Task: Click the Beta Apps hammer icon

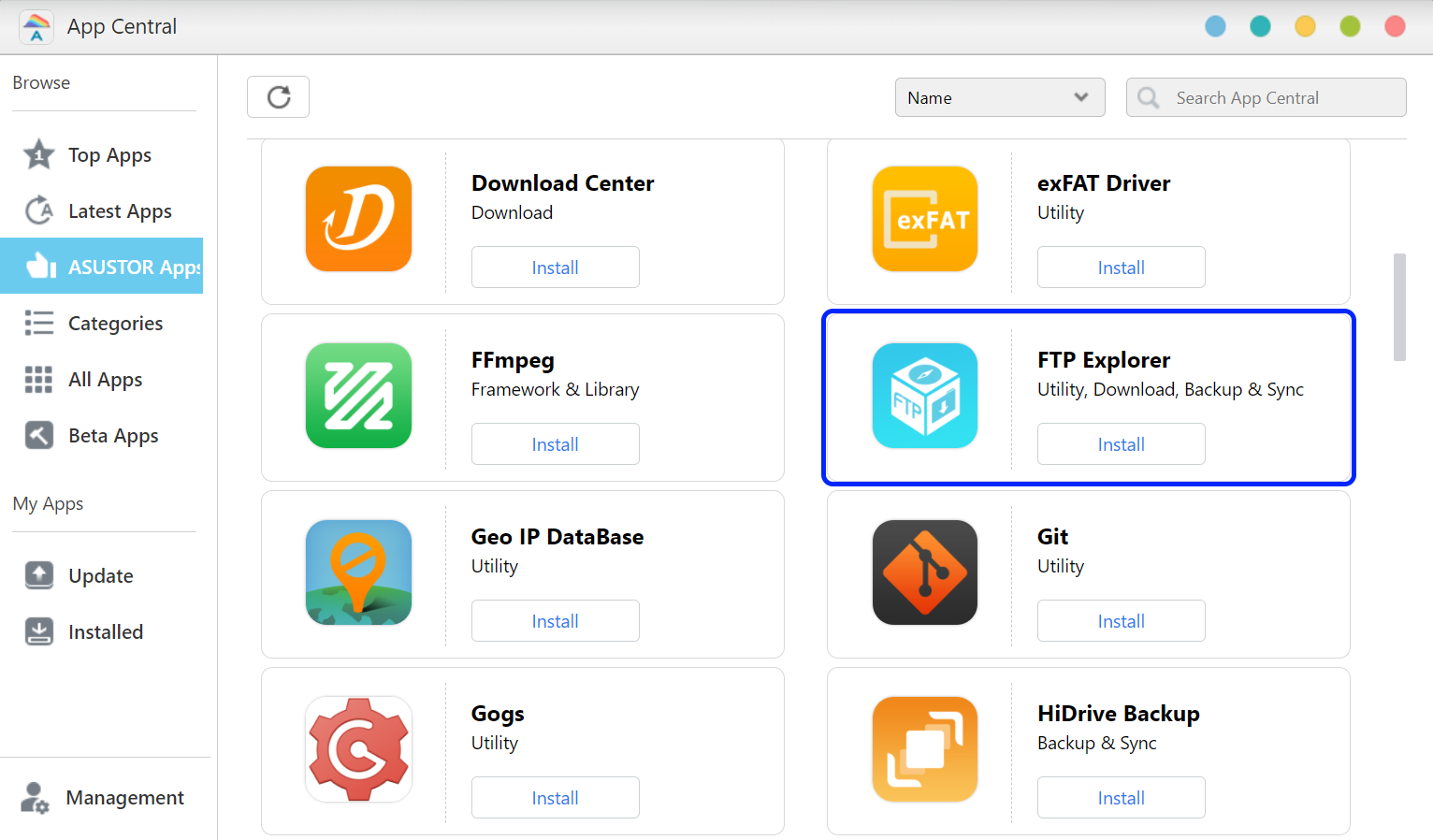Action: pyautogui.click(x=39, y=435)
